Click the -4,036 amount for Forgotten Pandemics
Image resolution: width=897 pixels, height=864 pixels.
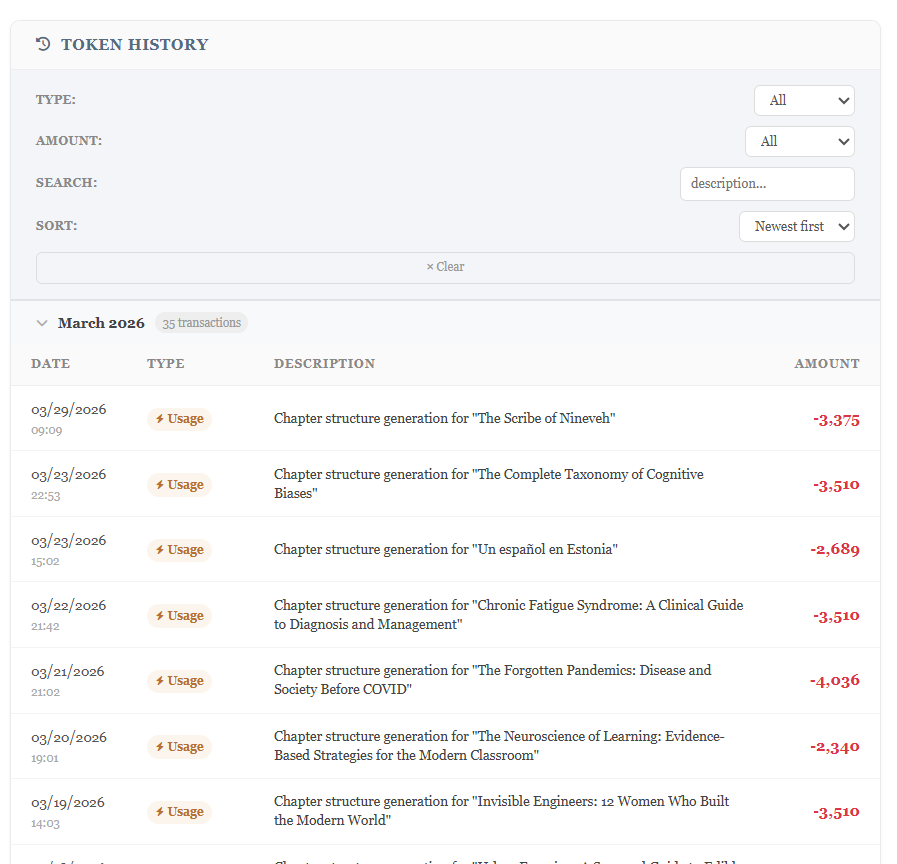pyautogui.click(x=835, y=681)
